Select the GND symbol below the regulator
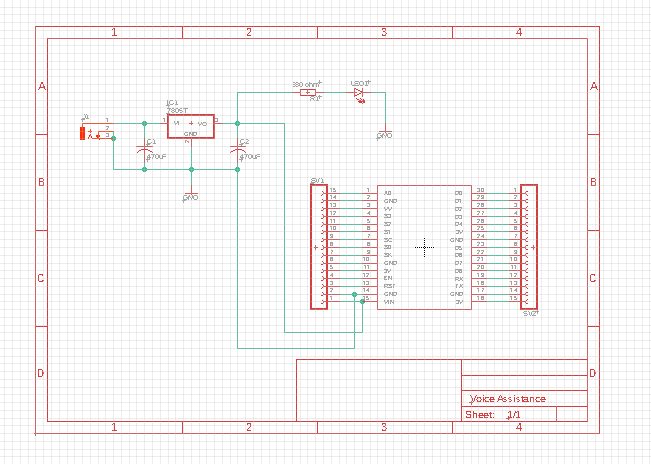Image resolution: width=651 pixels, height=464 pixels. coord(191,196)
